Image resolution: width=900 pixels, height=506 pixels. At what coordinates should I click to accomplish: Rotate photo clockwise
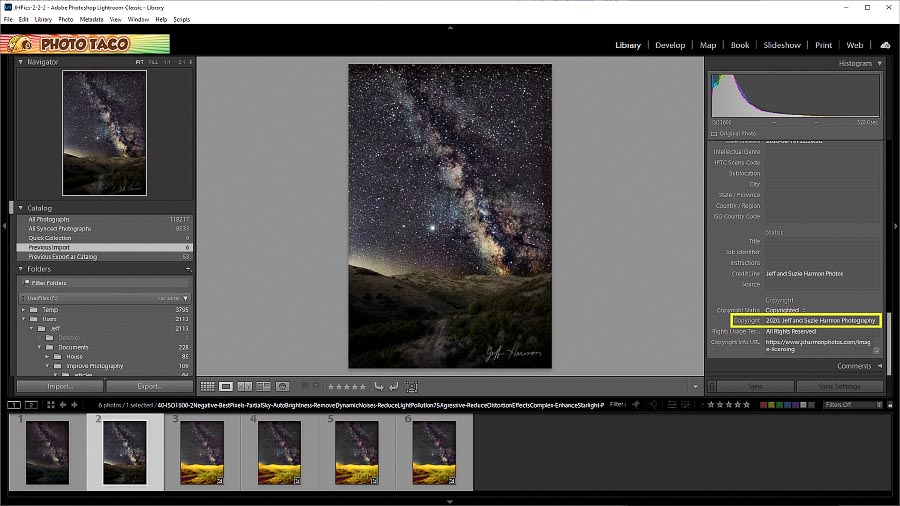(x=394, y=387)
